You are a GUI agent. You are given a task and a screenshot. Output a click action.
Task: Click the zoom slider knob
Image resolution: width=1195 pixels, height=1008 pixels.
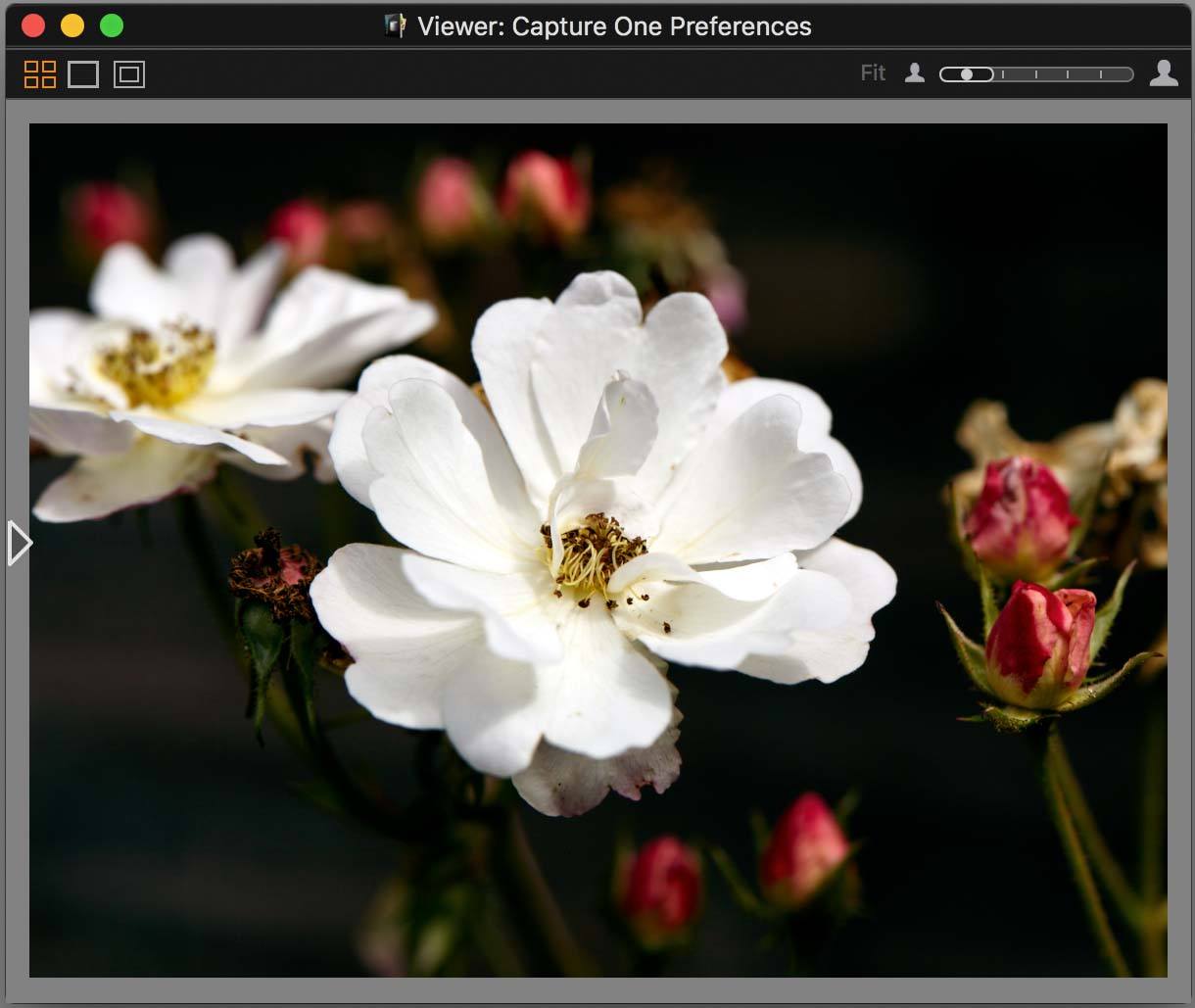(x=967, y=74)
